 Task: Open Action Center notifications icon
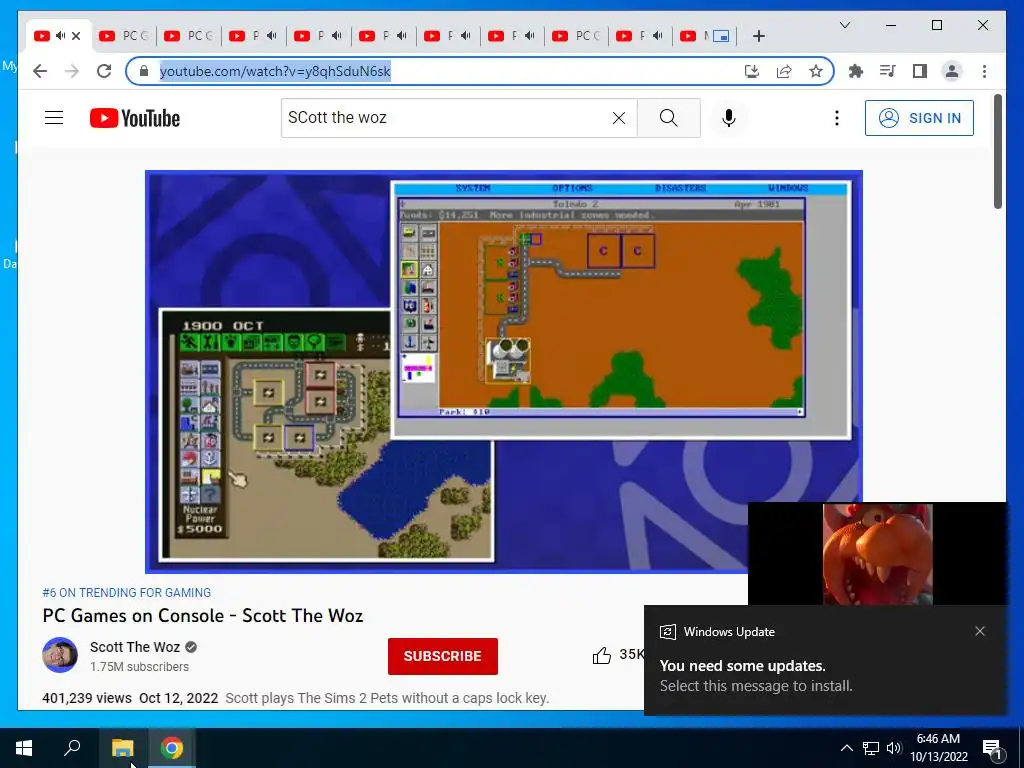coord(992,748)
